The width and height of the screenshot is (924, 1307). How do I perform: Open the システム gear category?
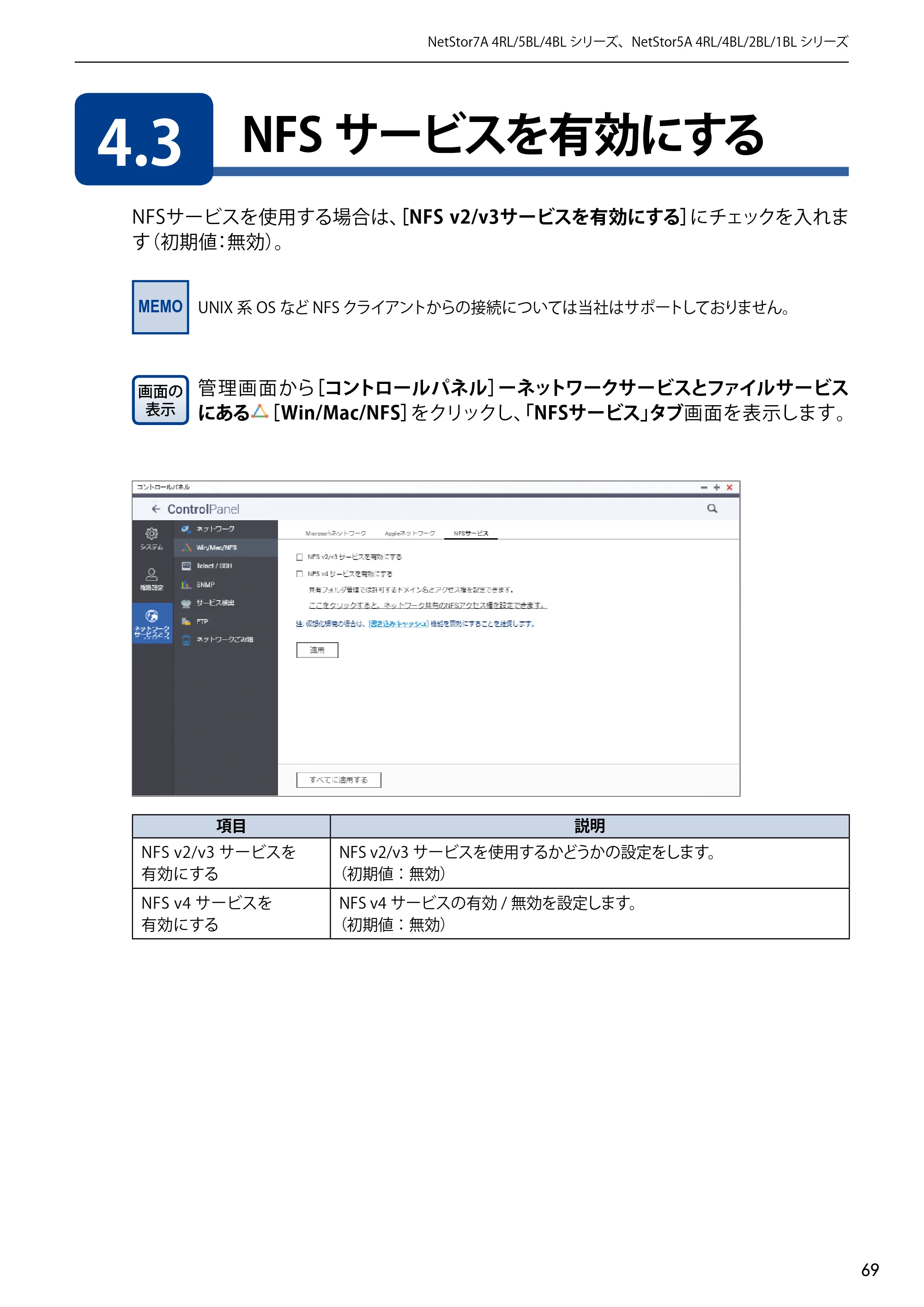(x=151, y=538)
